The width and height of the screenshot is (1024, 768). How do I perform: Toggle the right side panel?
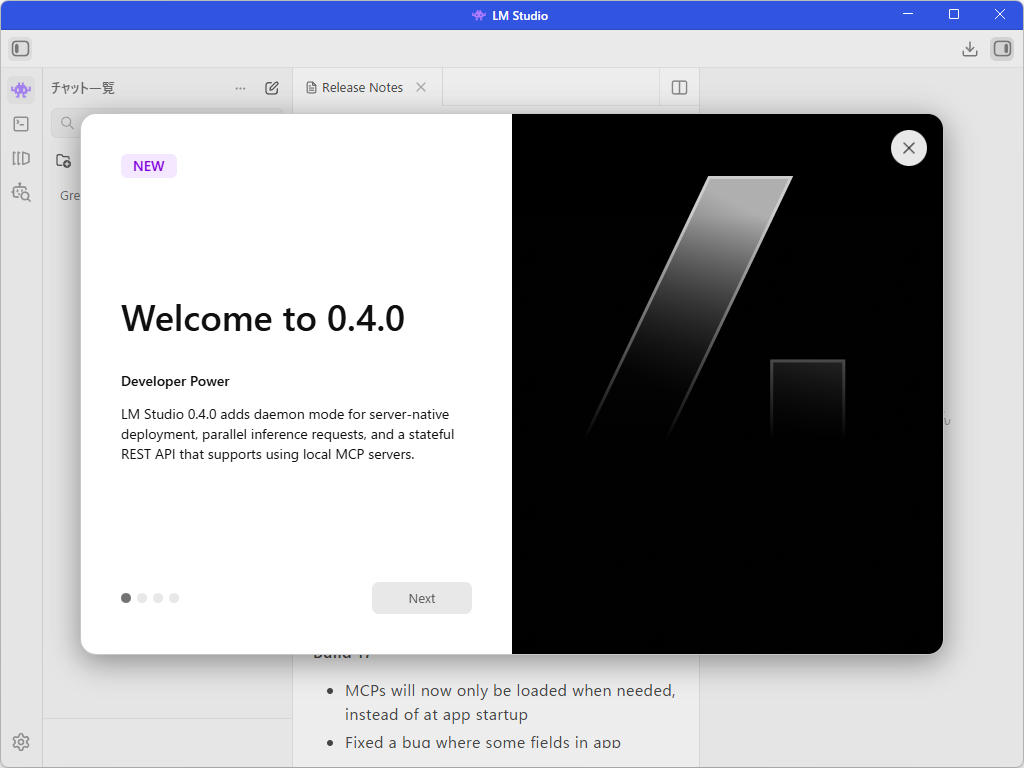pos(1001,48)
